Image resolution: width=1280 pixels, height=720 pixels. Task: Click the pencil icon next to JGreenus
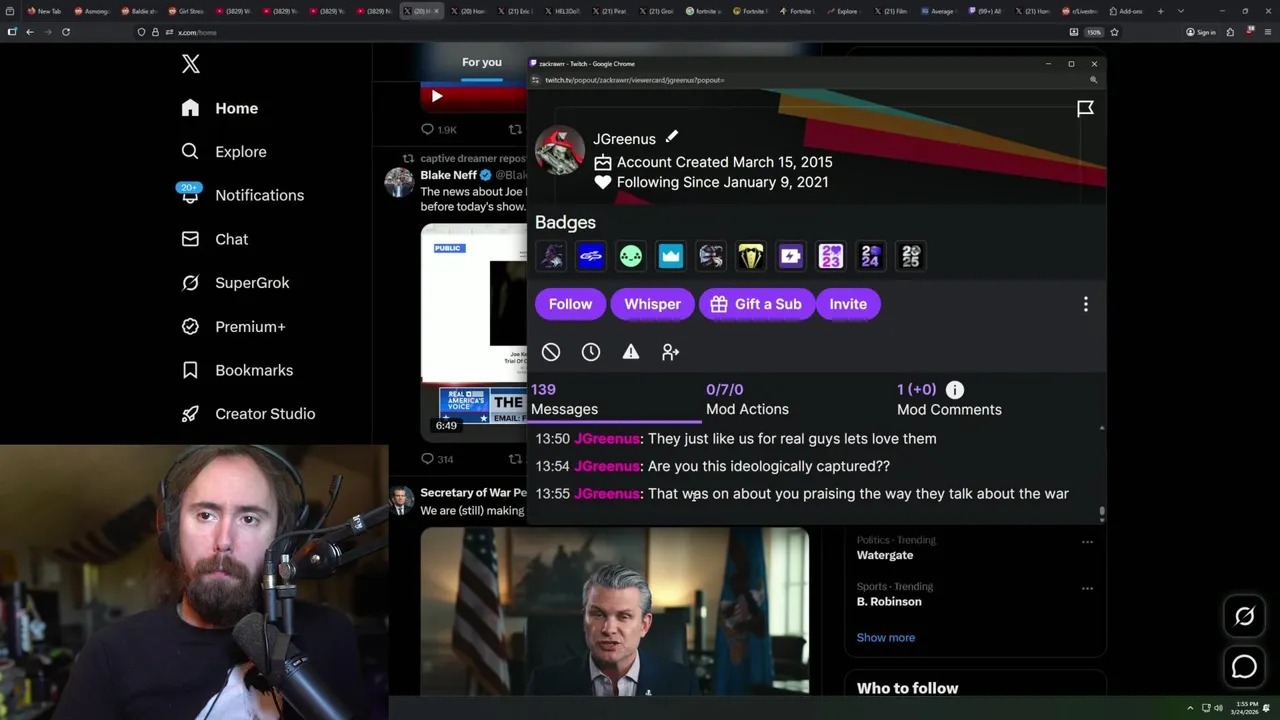point(672,137)
